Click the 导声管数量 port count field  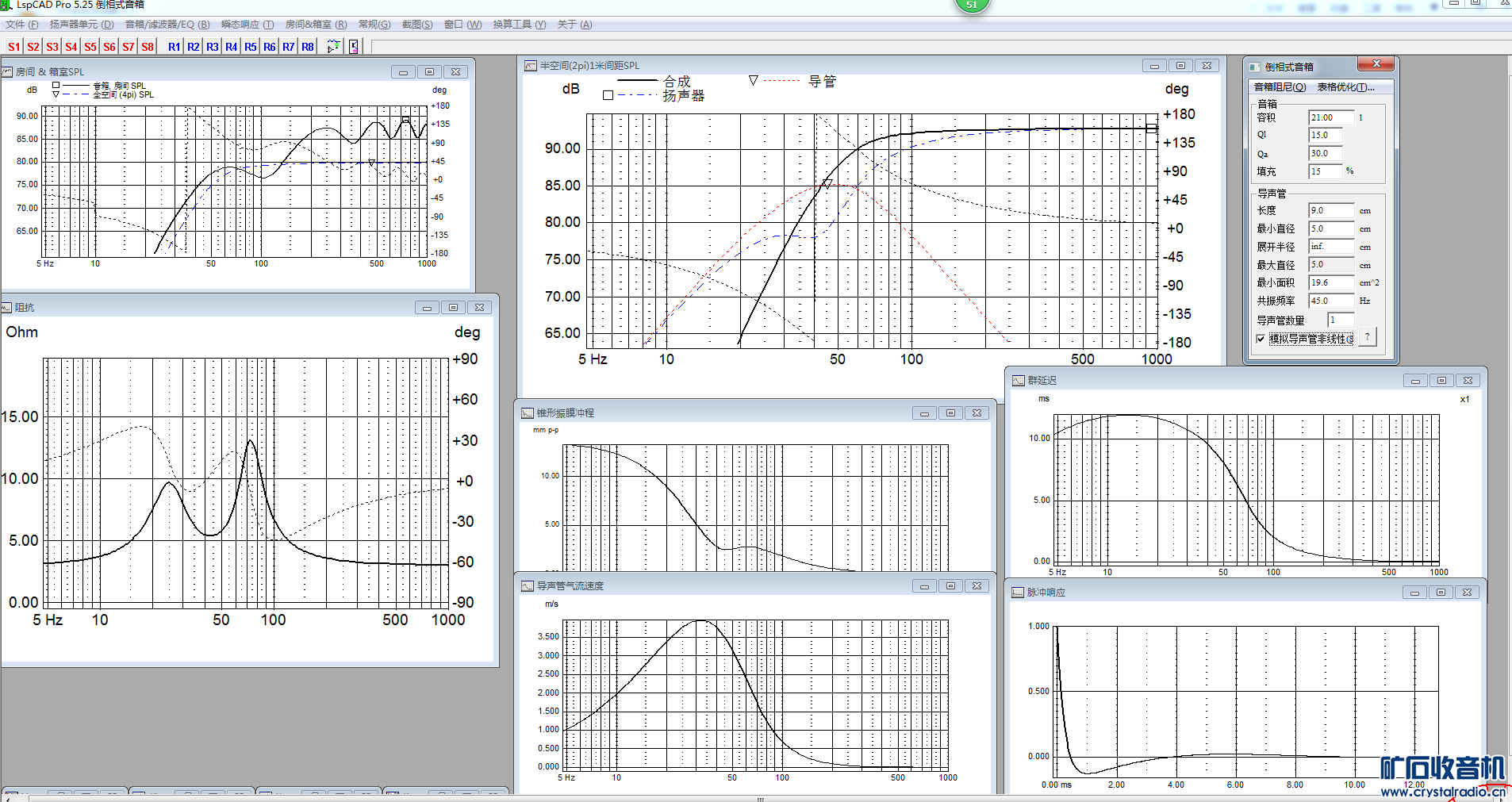click(x=1340, y=320)
